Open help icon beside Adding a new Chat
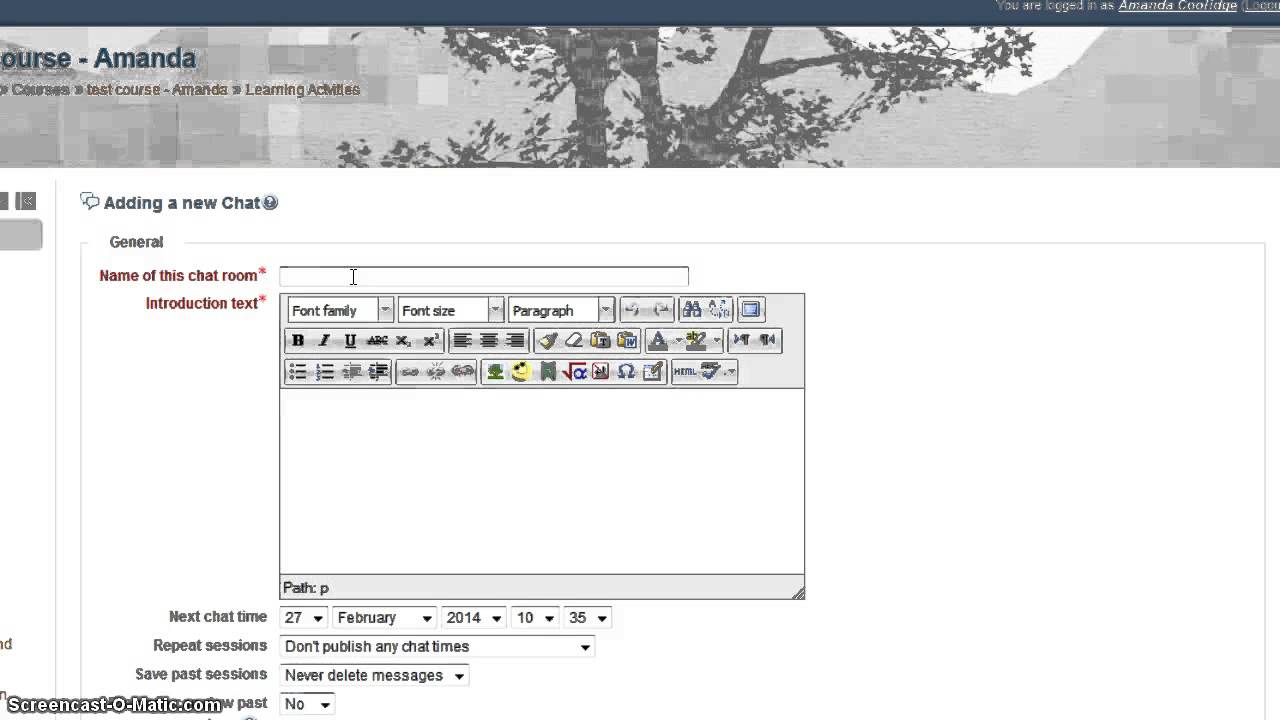Viewport: 1280px width, 720px height. [x=270, y=203]
